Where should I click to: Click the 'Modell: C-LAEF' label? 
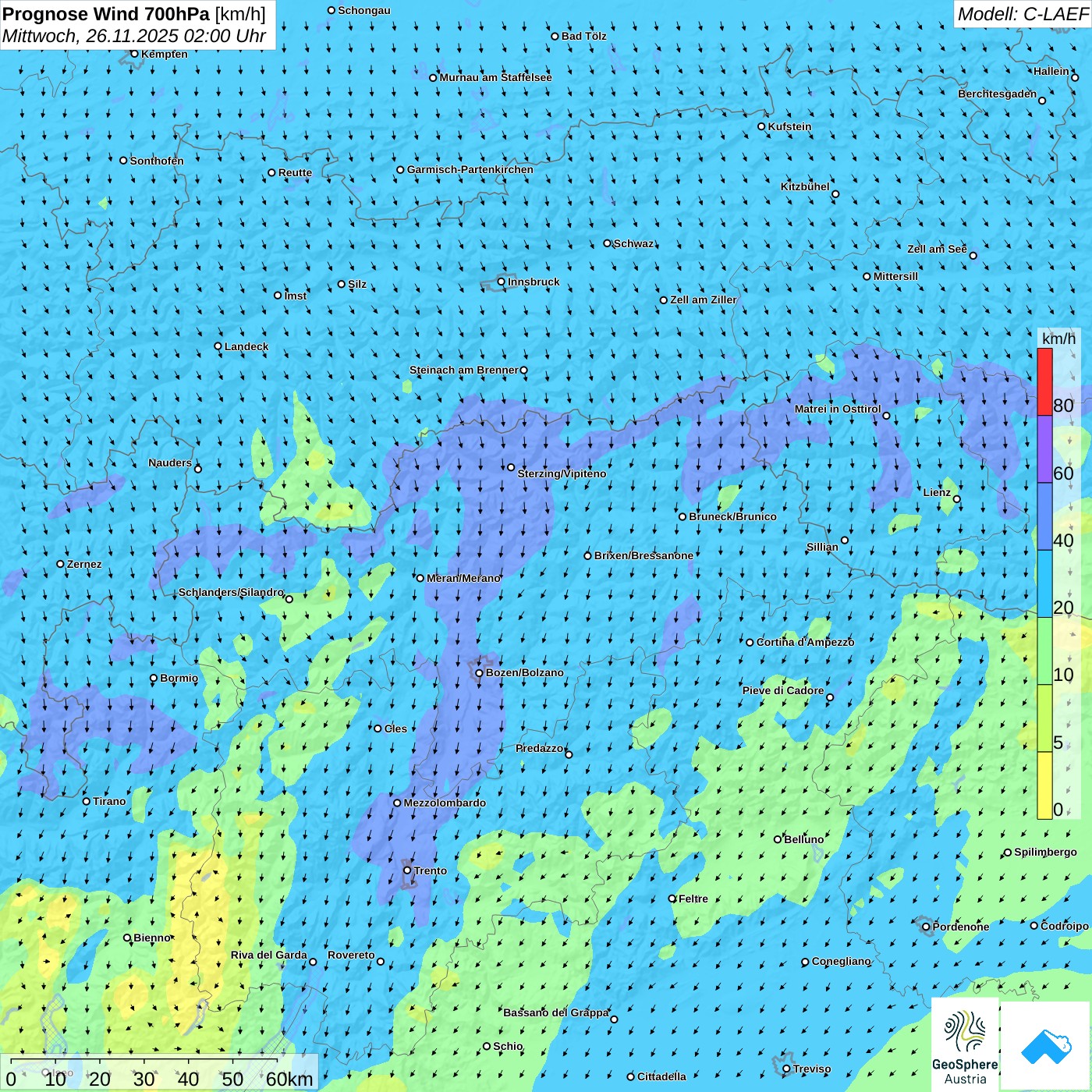1023,14
